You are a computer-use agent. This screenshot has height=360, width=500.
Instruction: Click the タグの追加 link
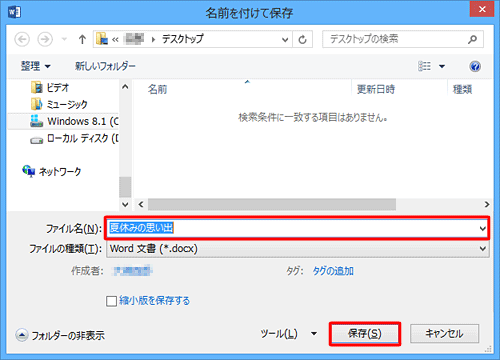coord(333,271)
